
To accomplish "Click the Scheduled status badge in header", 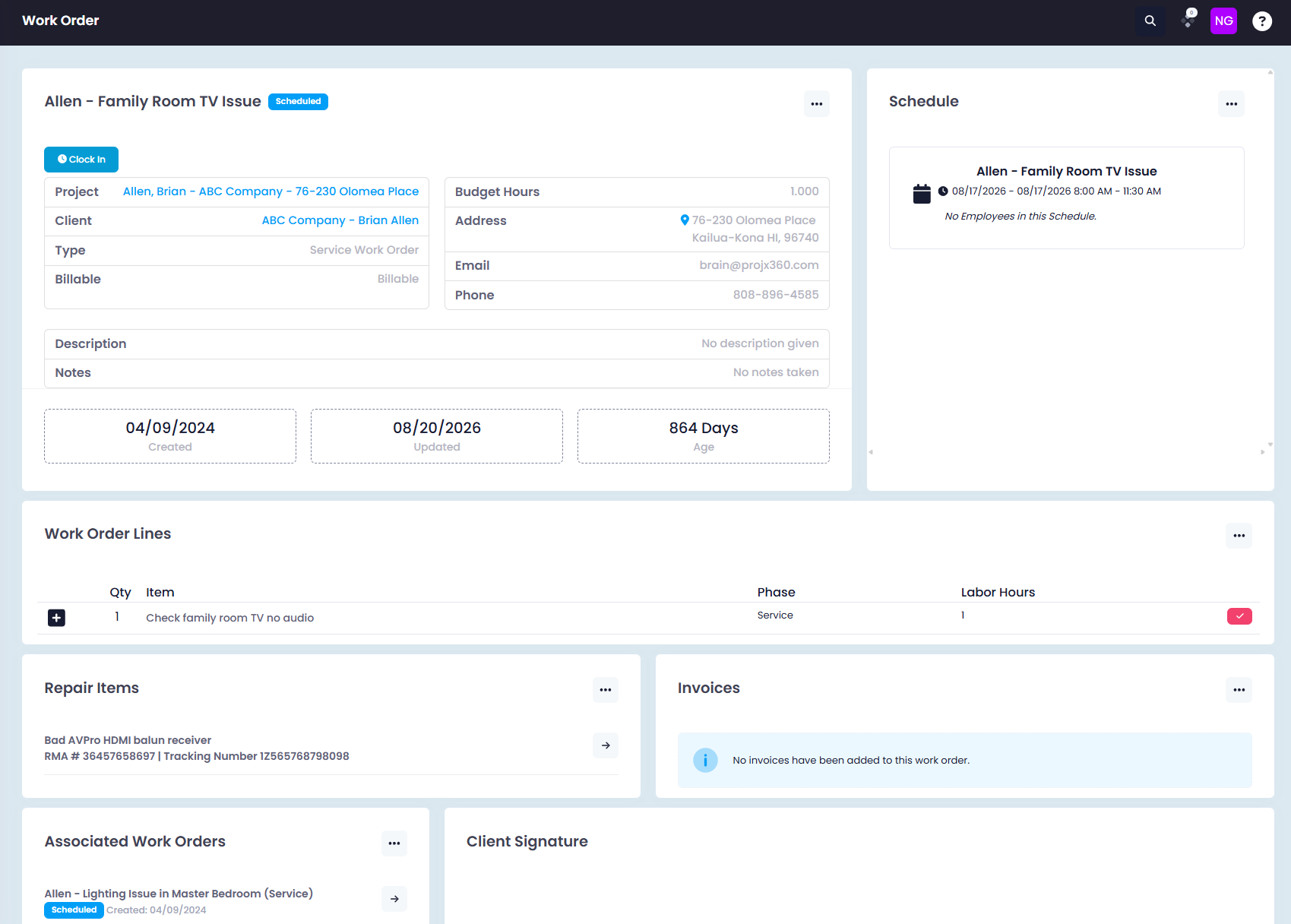I will click(x=298, y=102).
